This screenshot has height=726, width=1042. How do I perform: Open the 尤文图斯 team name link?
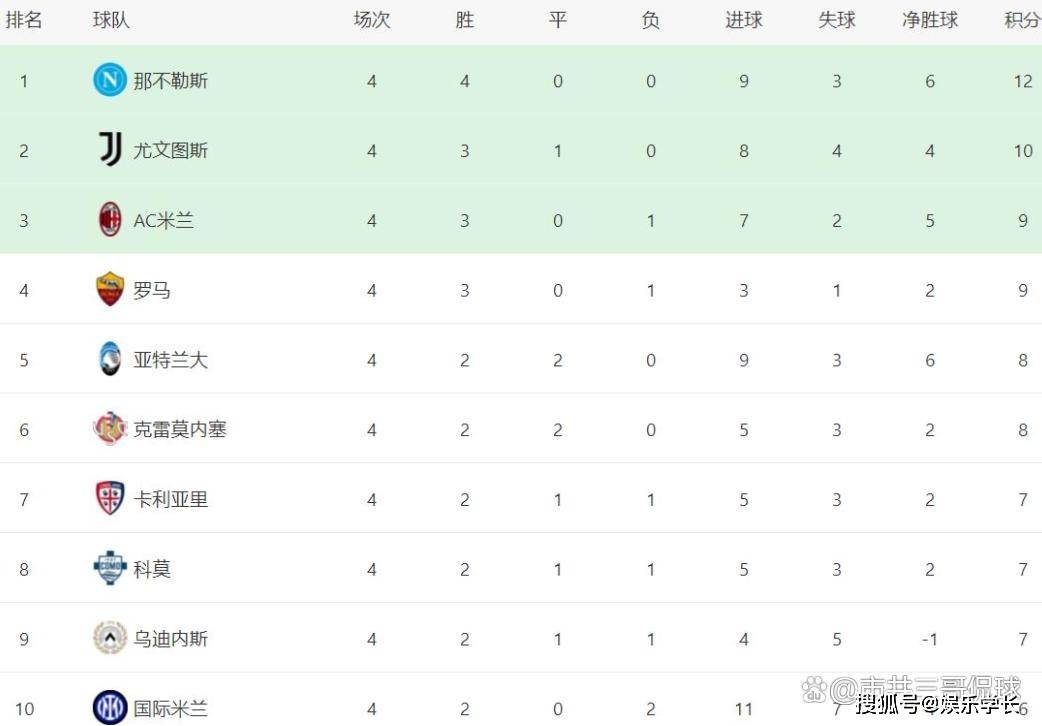coord(171,151)
